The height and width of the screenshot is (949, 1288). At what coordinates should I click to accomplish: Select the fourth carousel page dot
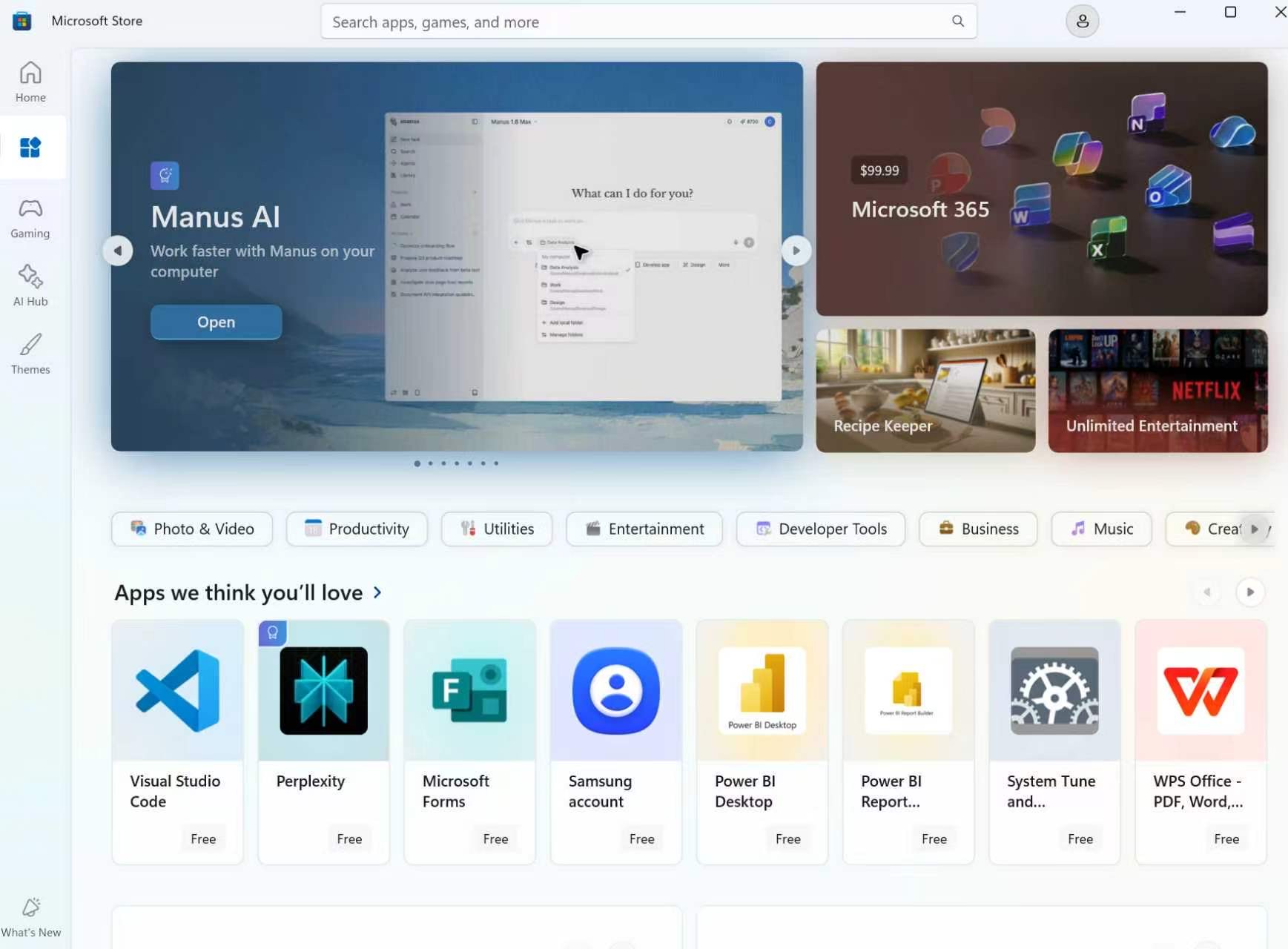coord(457,463)
